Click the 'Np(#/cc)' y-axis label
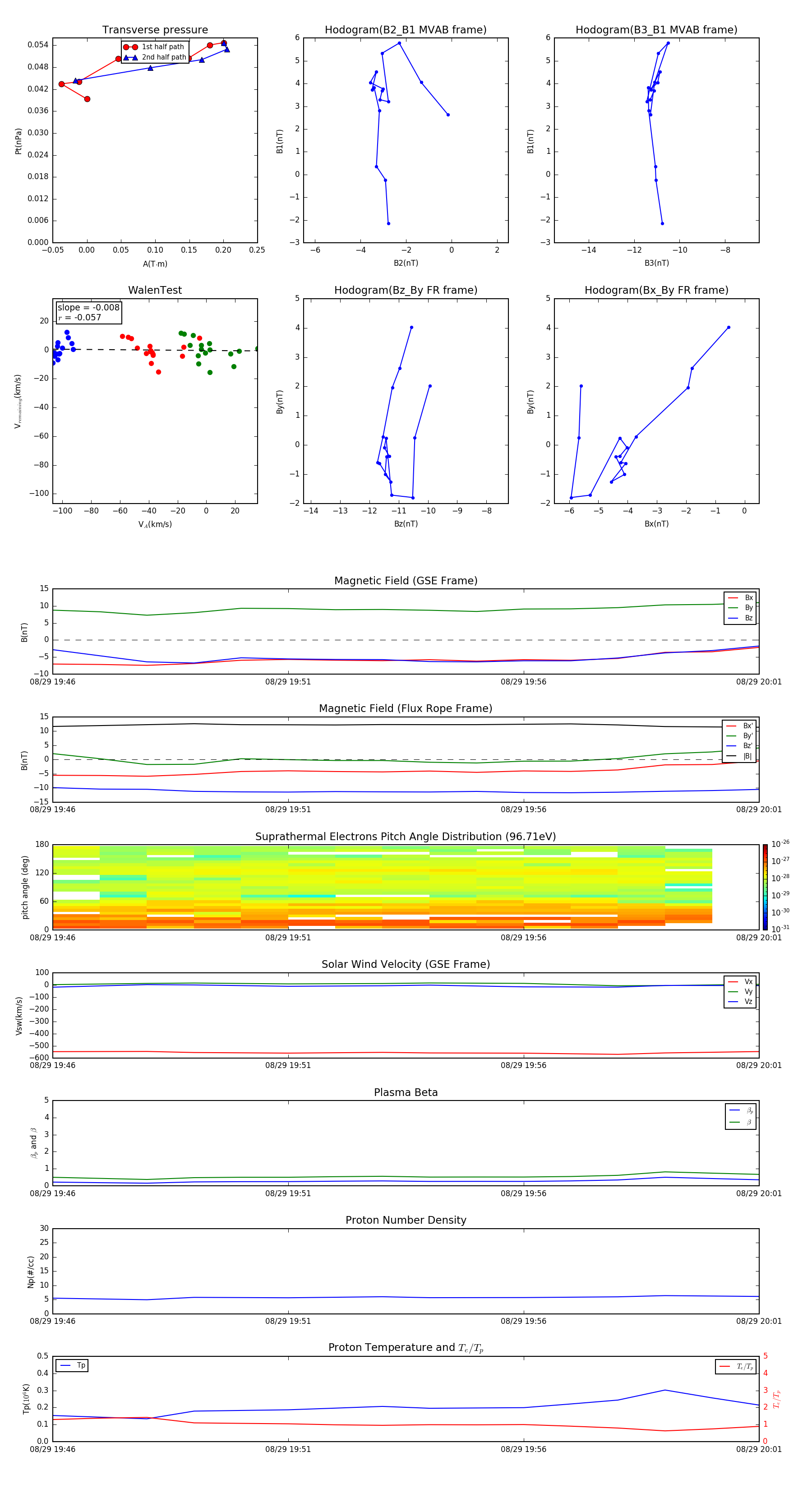 click(31, 1272)
